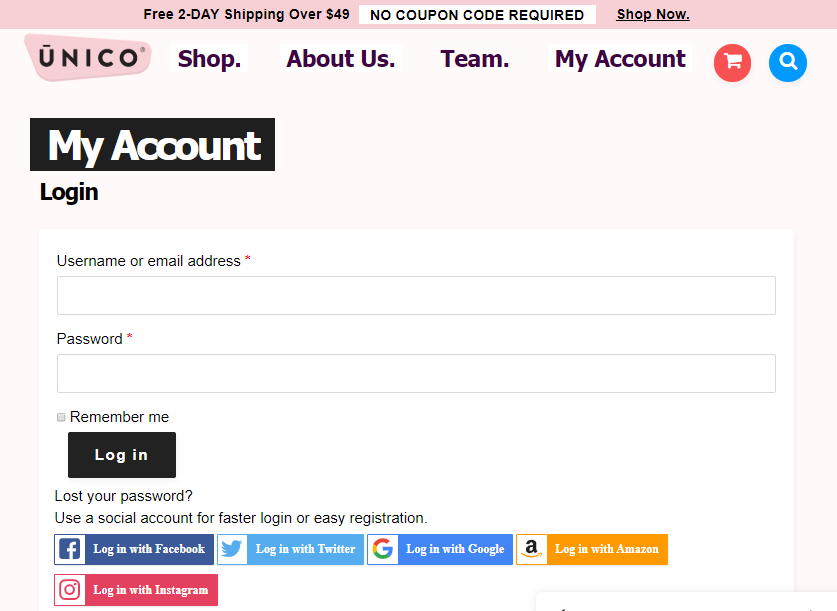
Task: Open the shopping cart icon
Action: [732, 62]
